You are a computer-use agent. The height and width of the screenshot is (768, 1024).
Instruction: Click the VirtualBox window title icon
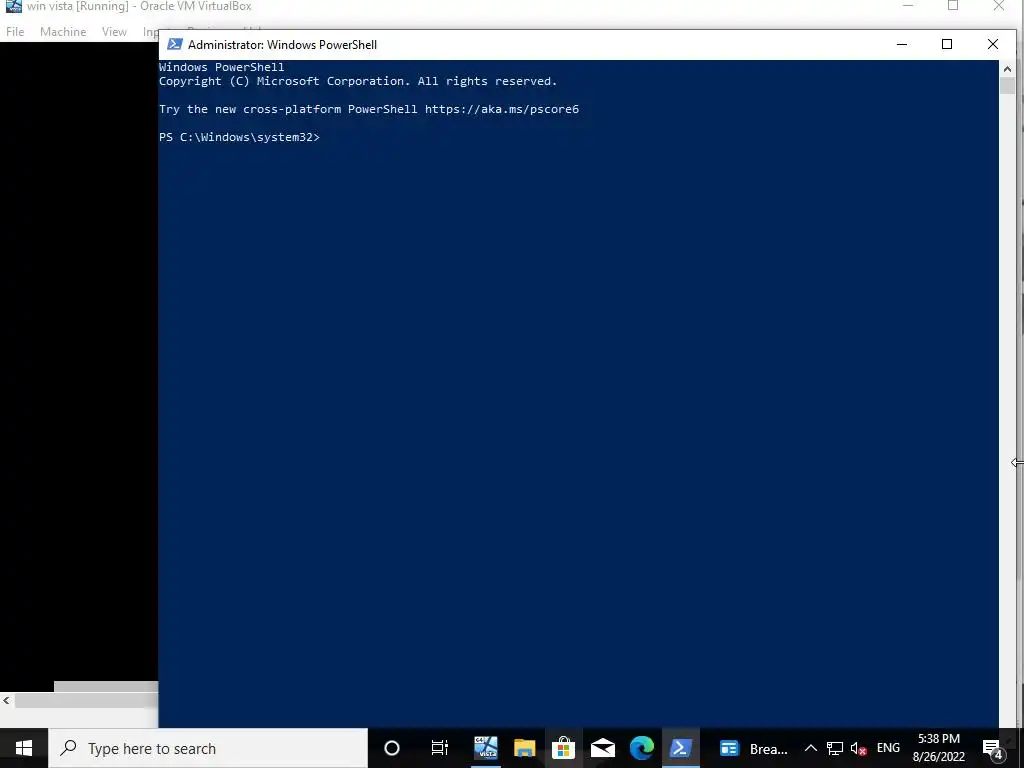pos(14,6)
